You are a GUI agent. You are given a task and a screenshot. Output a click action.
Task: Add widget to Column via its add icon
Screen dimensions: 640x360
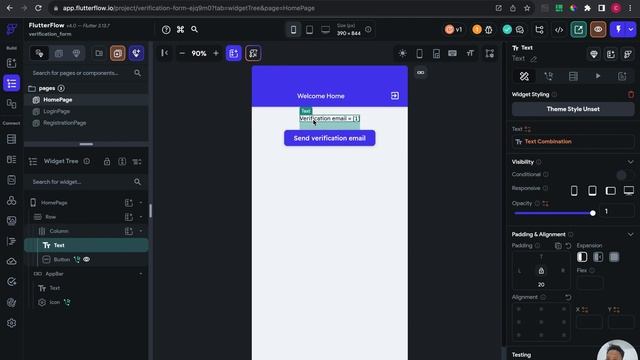coord(129,231)
